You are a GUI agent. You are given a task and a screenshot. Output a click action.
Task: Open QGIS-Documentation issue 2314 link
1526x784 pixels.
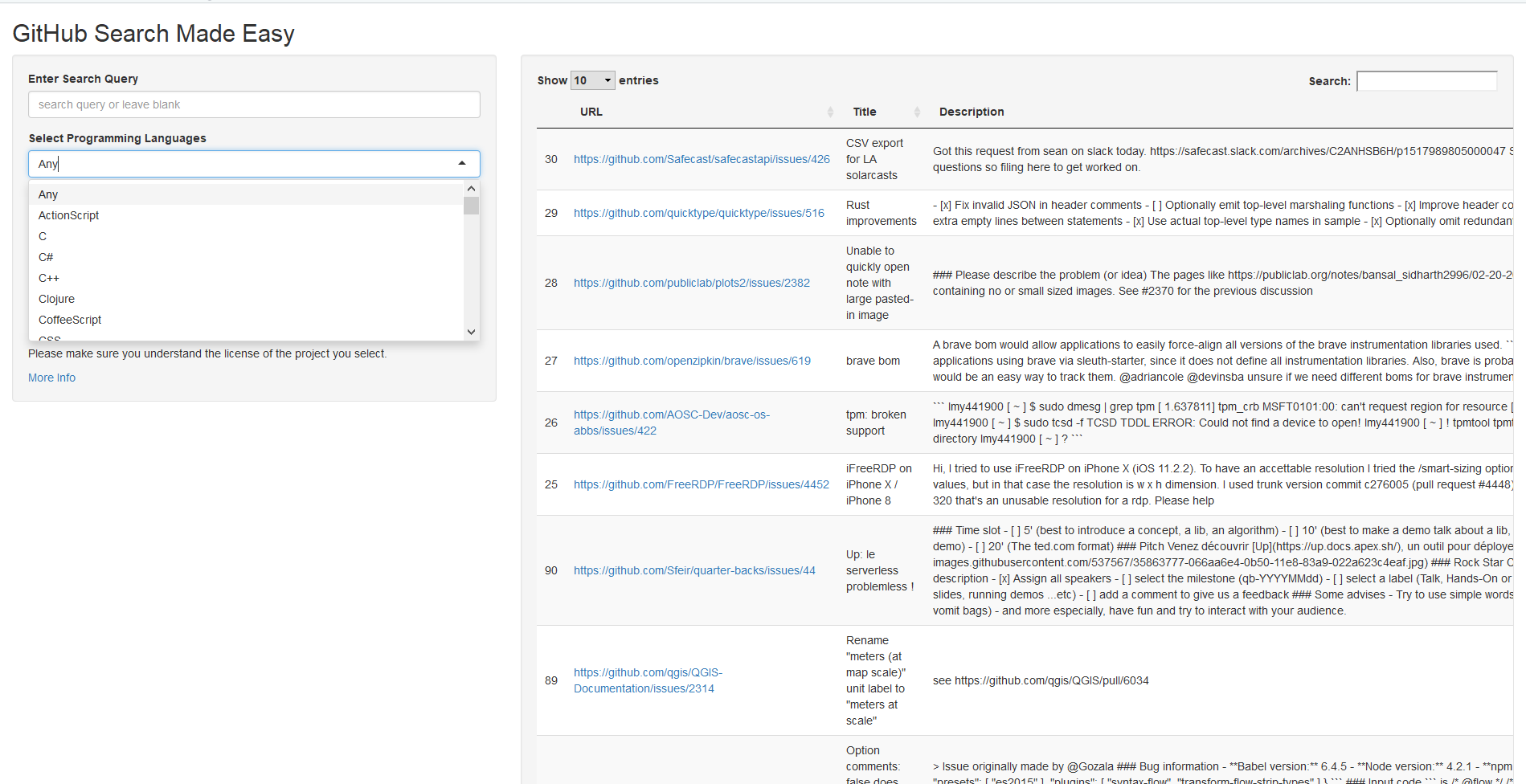click(648, 680)
